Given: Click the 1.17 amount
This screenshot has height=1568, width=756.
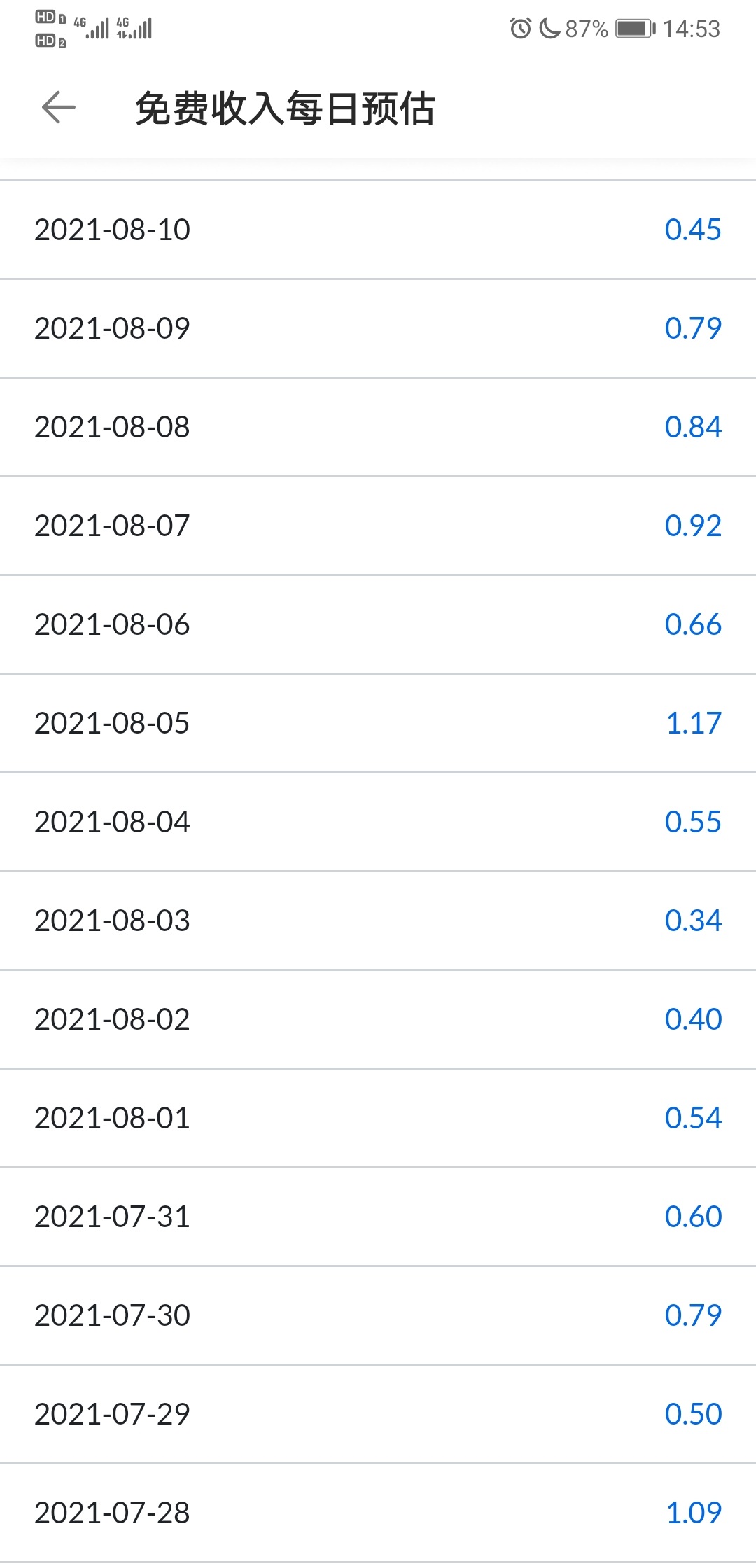Looking at the screenshot, I should tap(693, 723).
